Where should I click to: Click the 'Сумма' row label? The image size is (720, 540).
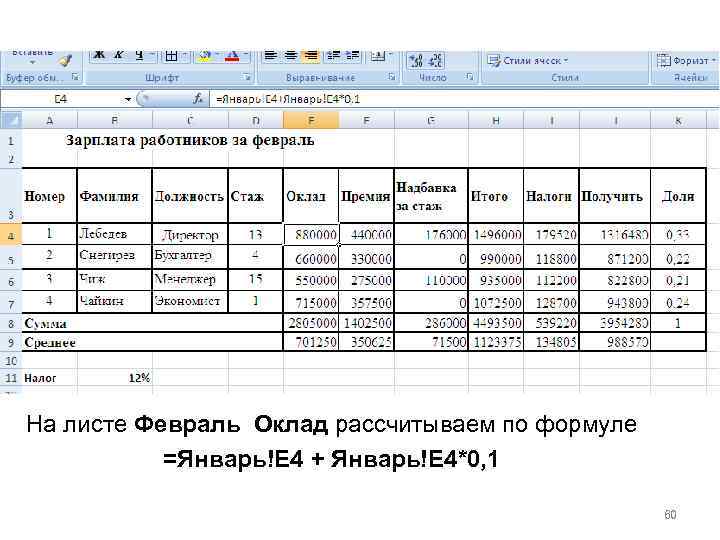(45, 323)
